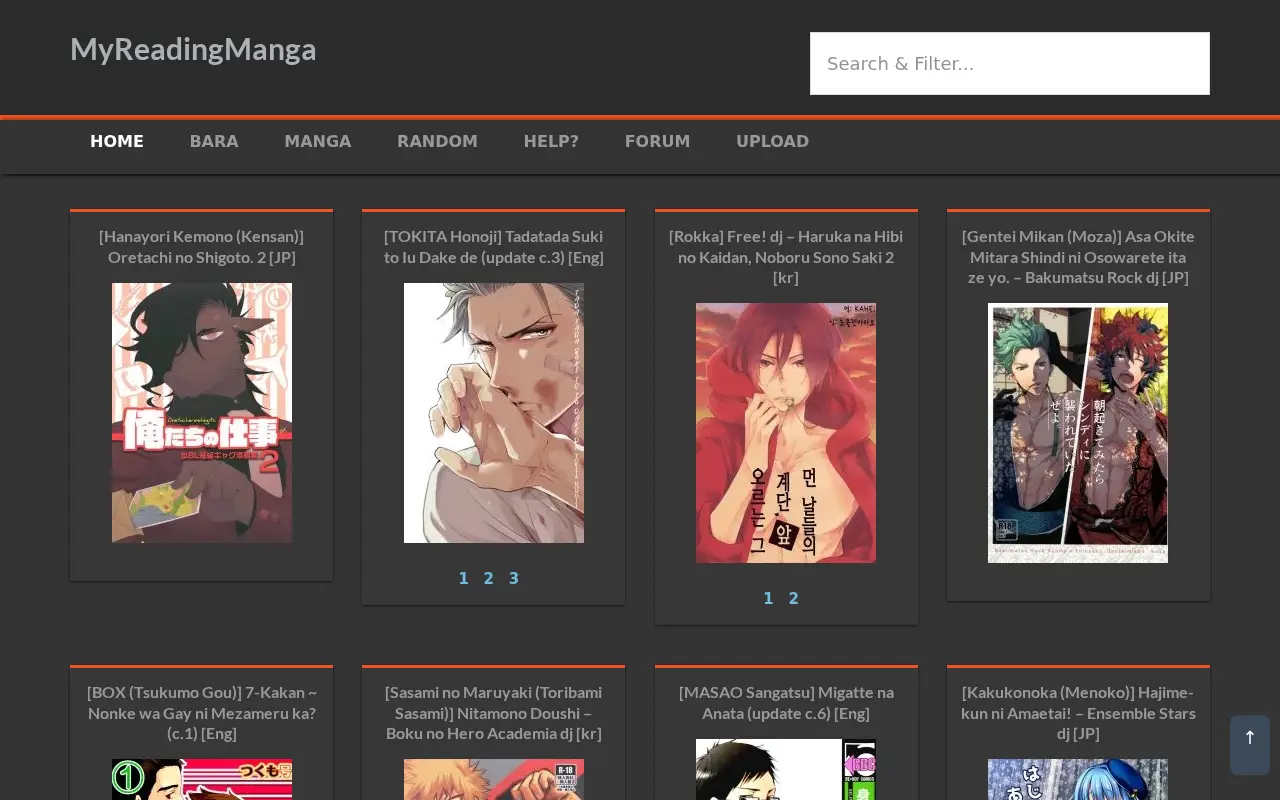Open the 7-Kakan Nonke wa Gay title link
1280x800 pixels.
[201, 713]
